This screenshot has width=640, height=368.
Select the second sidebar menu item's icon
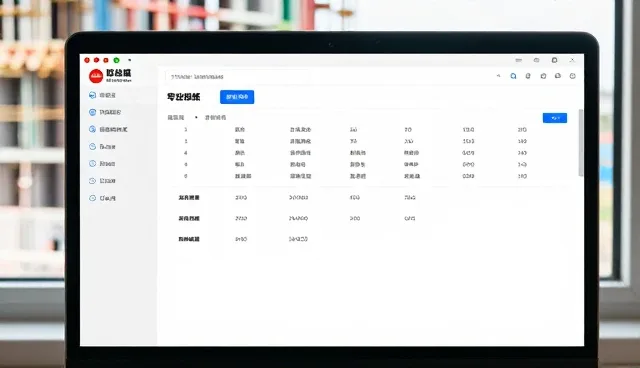tap(92, 112)
